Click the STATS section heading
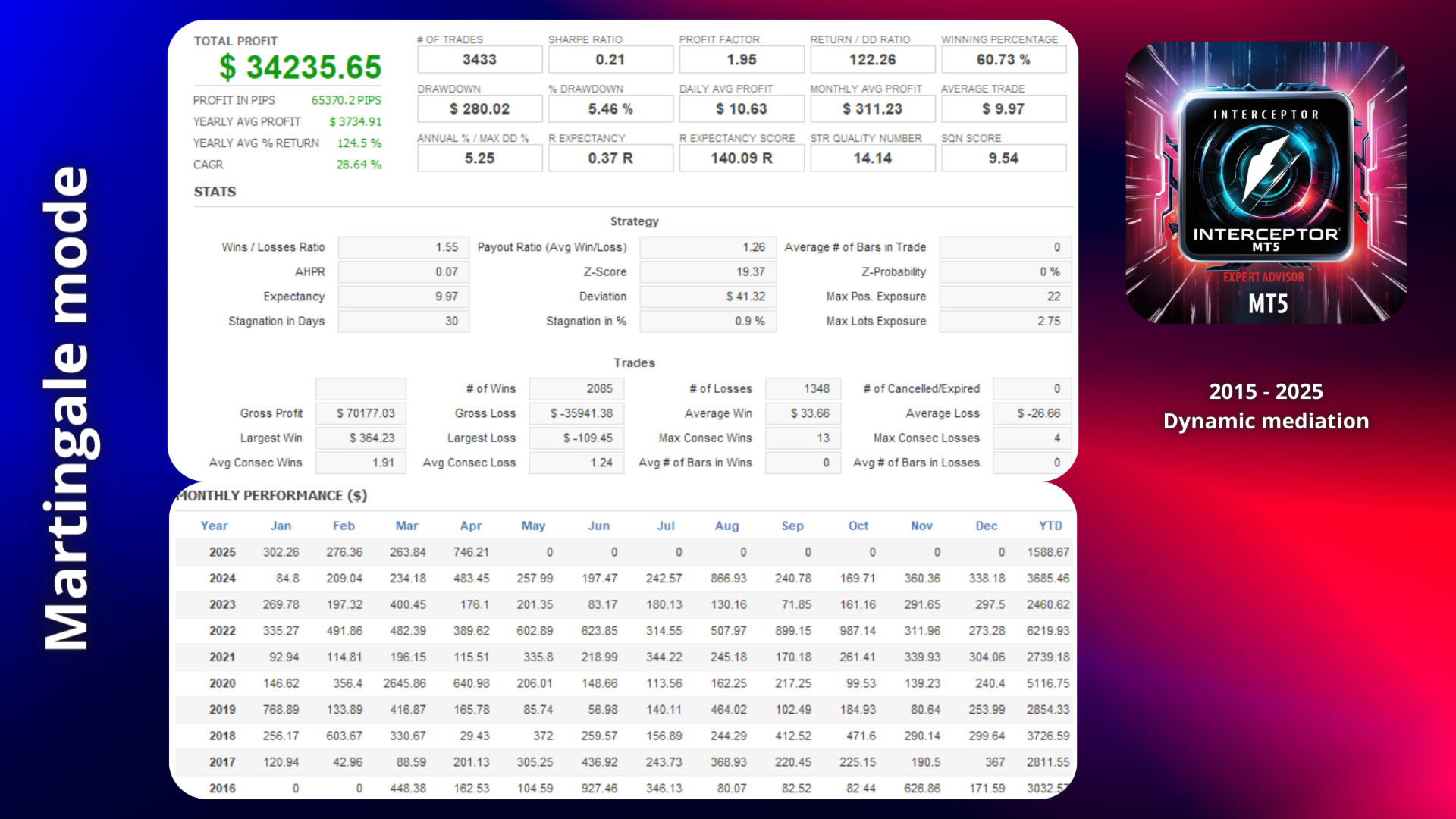The height and width of the screenshot is (819, 1456). [x=215, y=192]
